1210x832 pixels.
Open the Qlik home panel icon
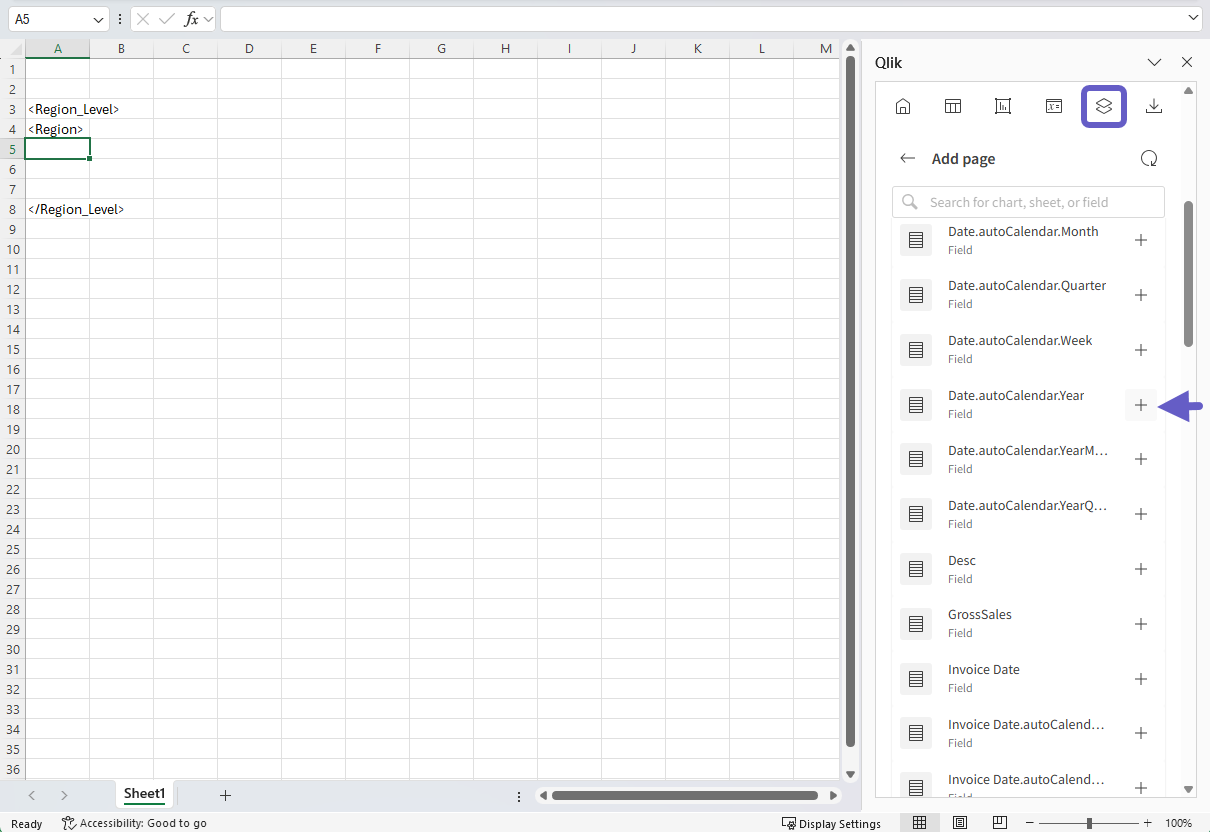903,106
